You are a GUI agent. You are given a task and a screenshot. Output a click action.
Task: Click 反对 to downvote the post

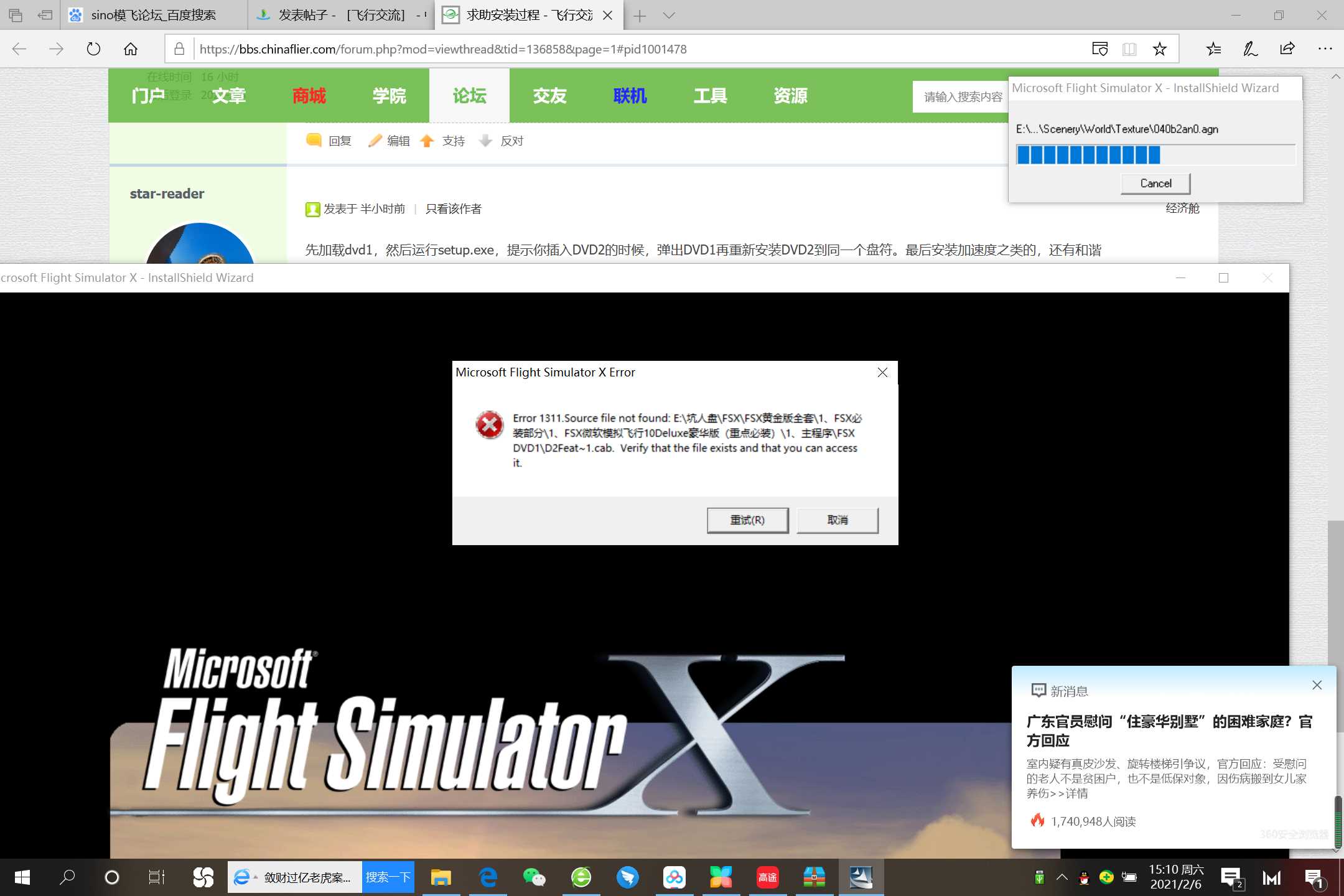pos(502,141)
